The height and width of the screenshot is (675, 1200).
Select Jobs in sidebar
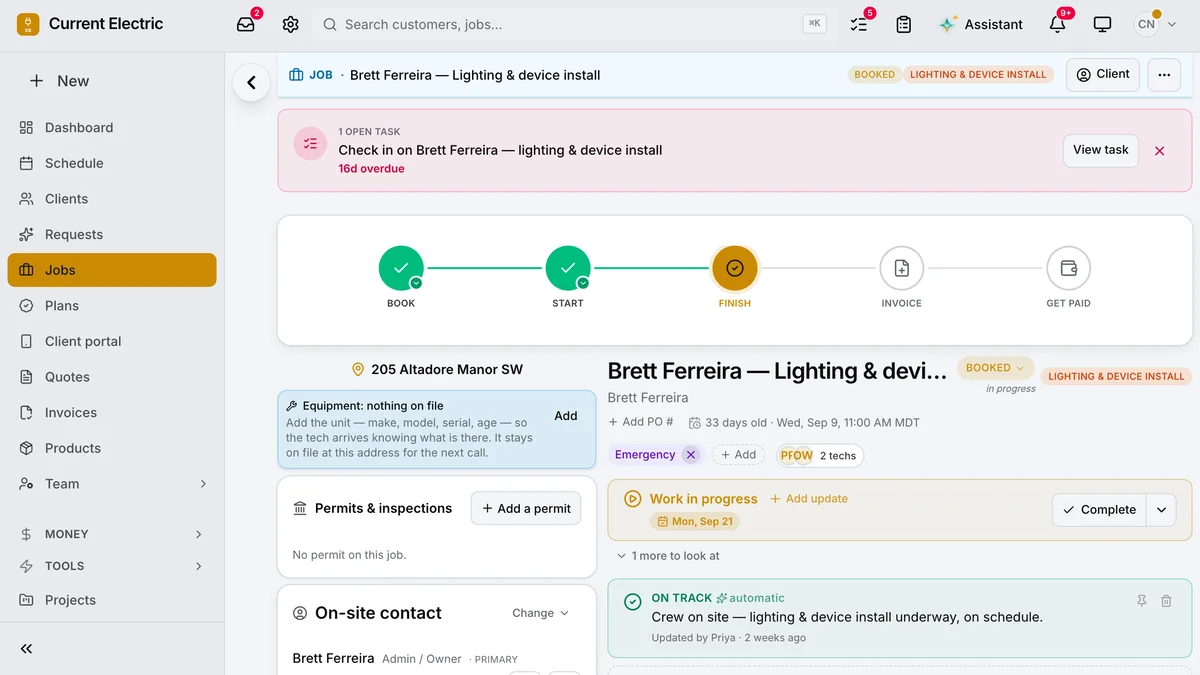click(112, 270)
